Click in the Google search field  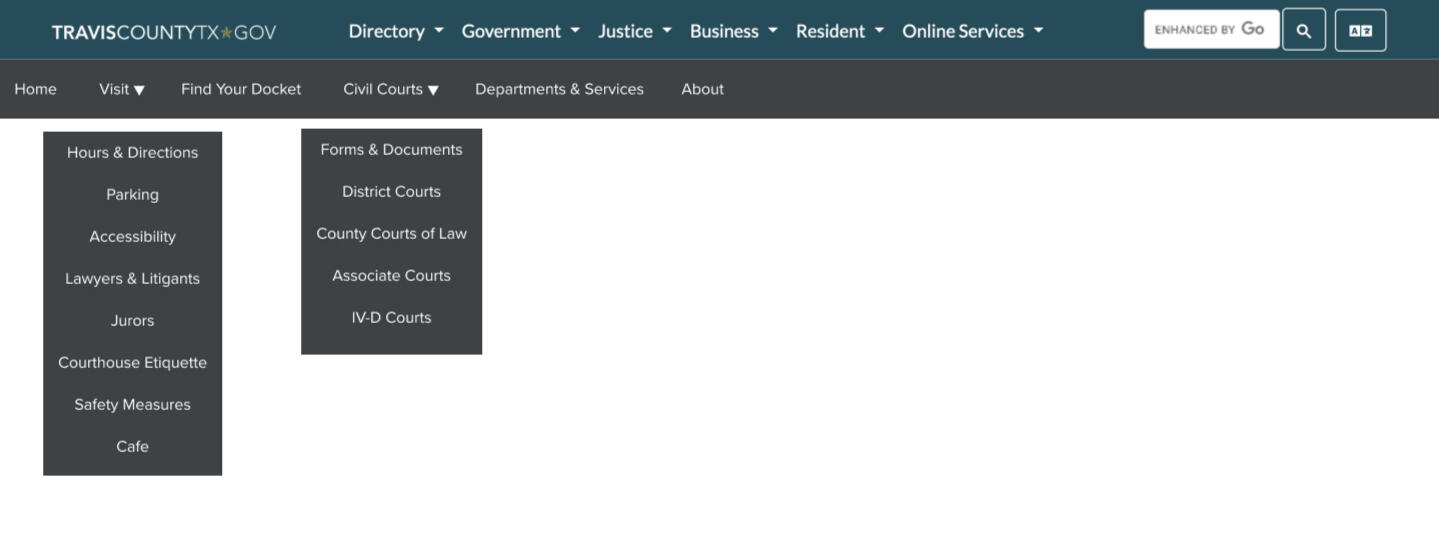click(1210, 30)
